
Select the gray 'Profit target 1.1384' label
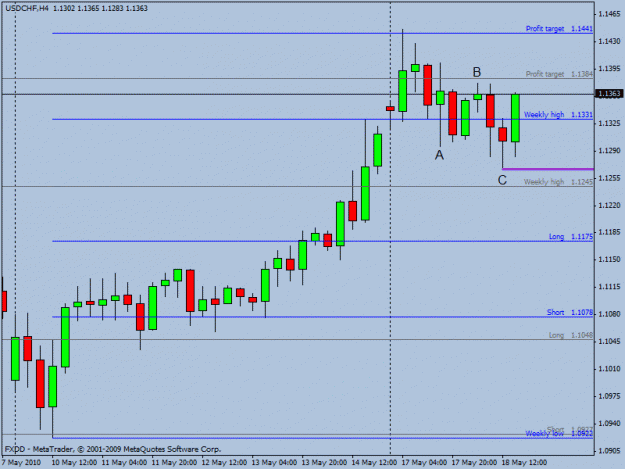tap(559, 74)
